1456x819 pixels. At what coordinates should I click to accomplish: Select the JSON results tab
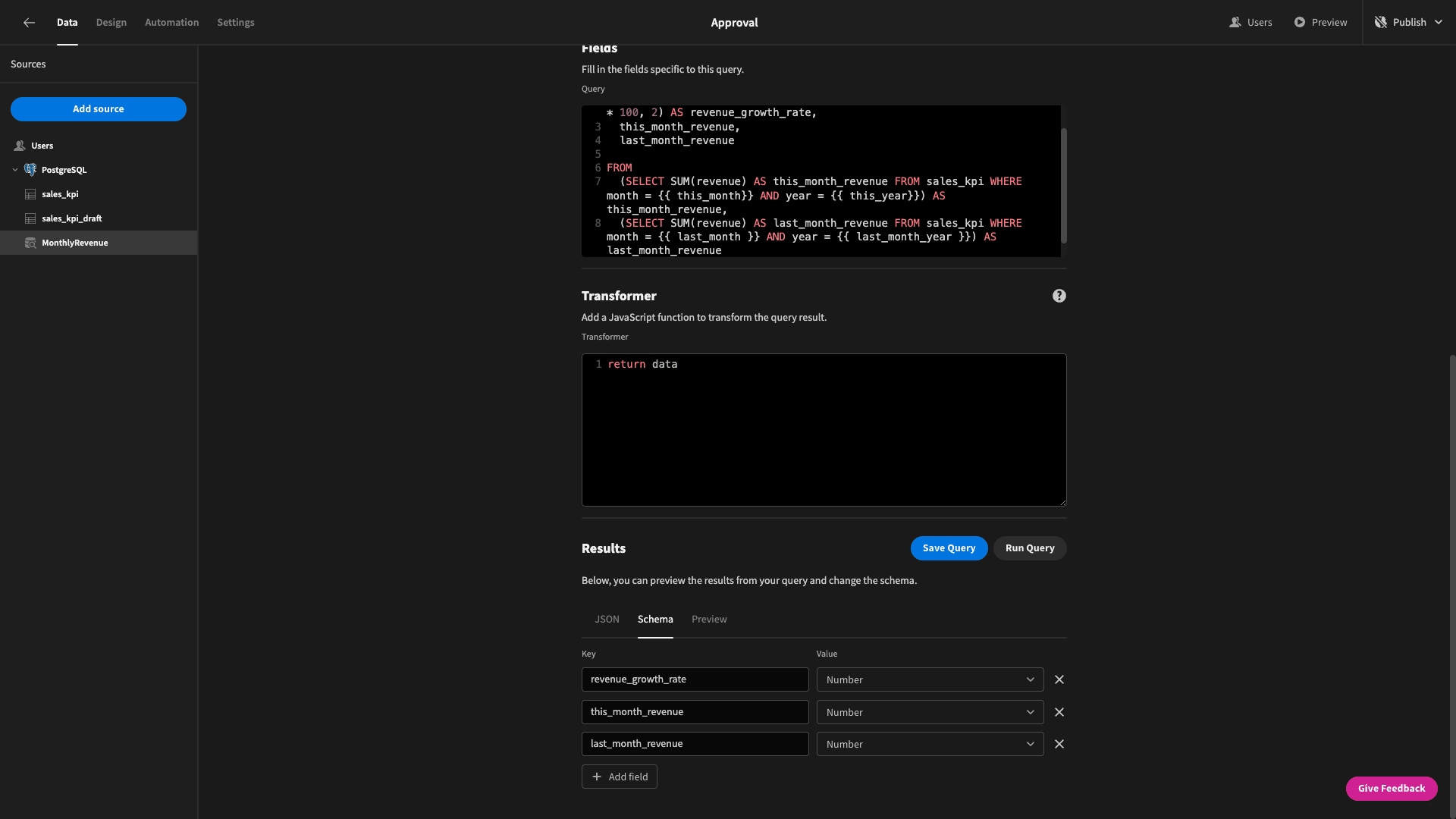pyautogui.click(x=607, y=620)
